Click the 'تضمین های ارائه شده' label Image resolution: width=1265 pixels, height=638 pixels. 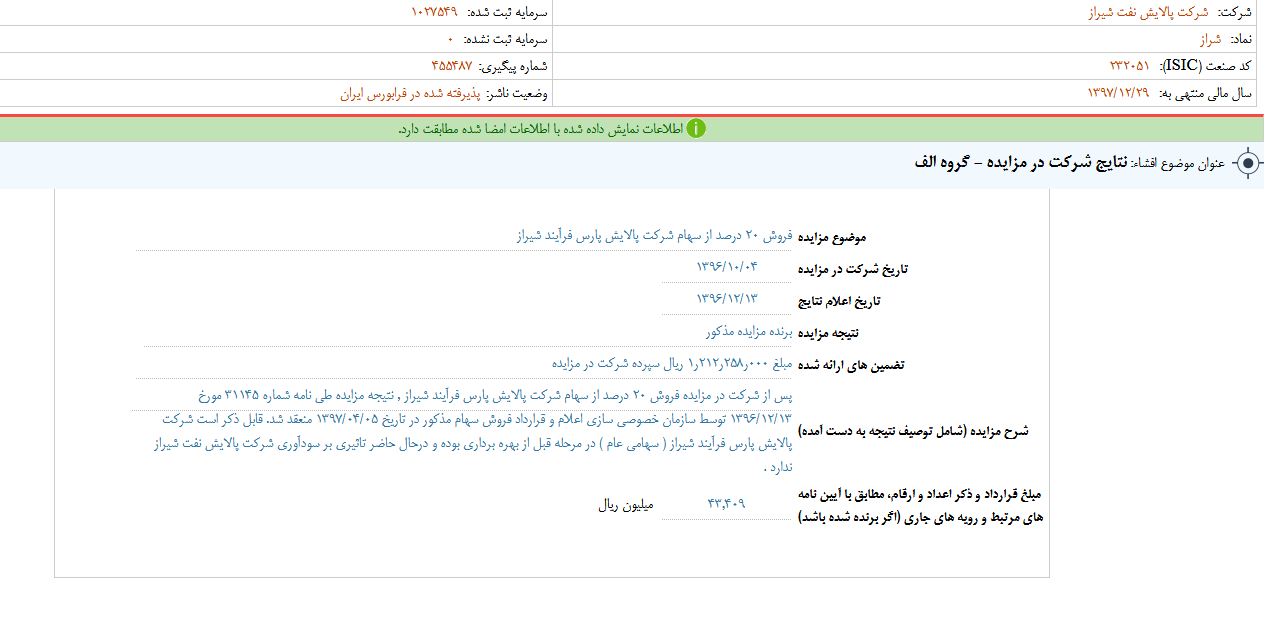[851, 365]
